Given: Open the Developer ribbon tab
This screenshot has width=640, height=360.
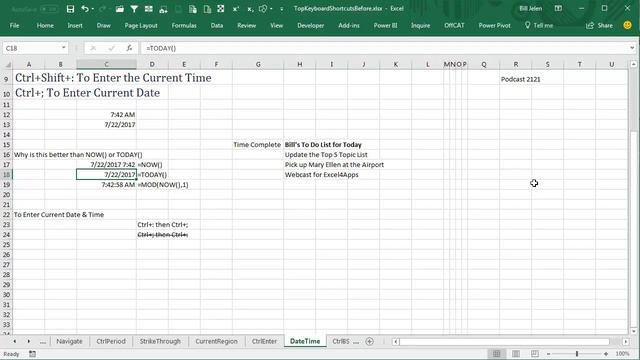Looking at the screenshot, I should [311, 25].
